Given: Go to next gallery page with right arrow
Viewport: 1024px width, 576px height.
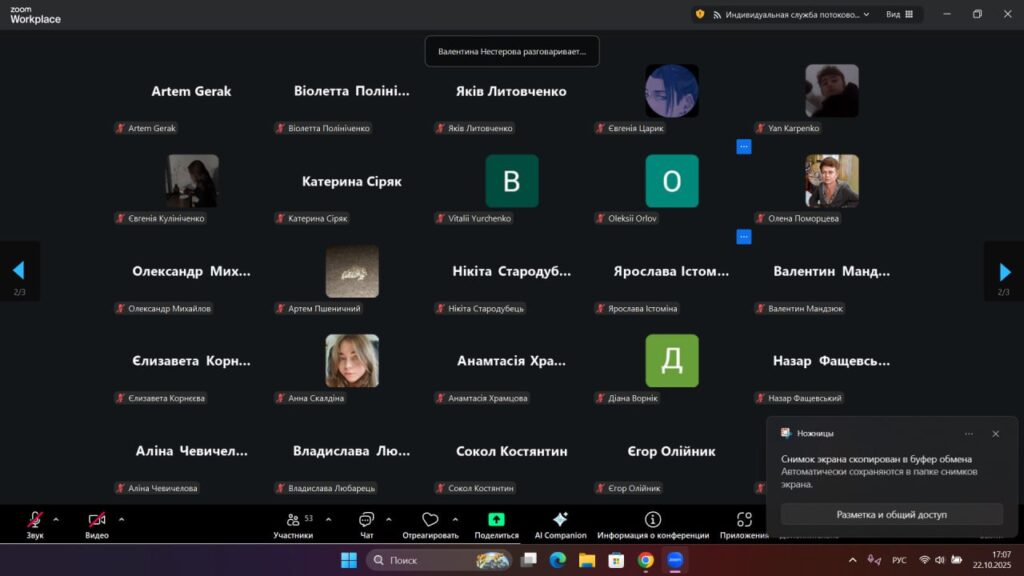Looking at the screenshot, I should pos(1004,271).
